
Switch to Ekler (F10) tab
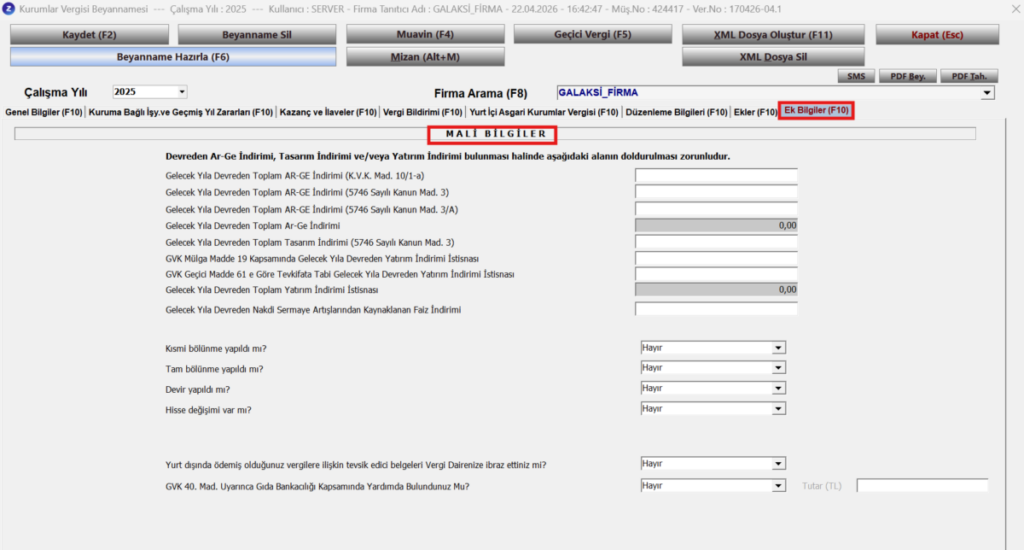[x=755, y=112]
